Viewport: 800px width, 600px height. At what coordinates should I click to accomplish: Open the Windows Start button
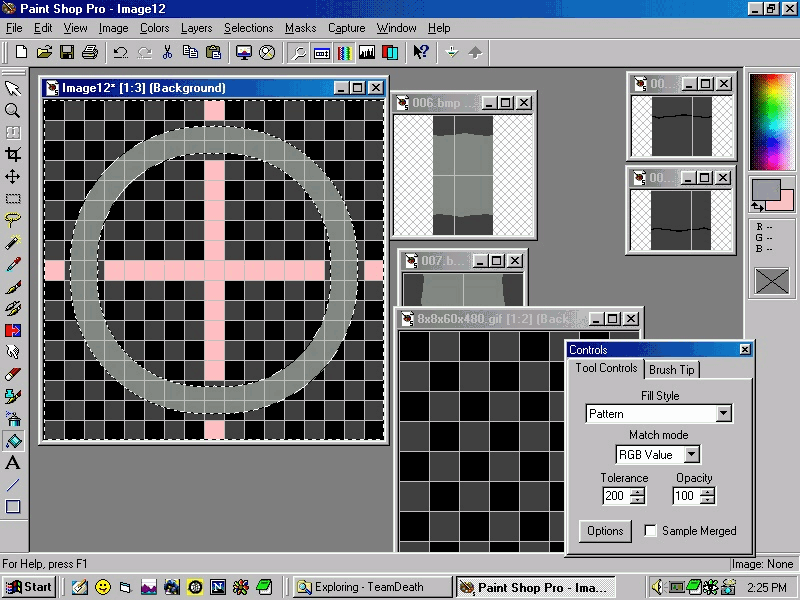click(29, 587)
